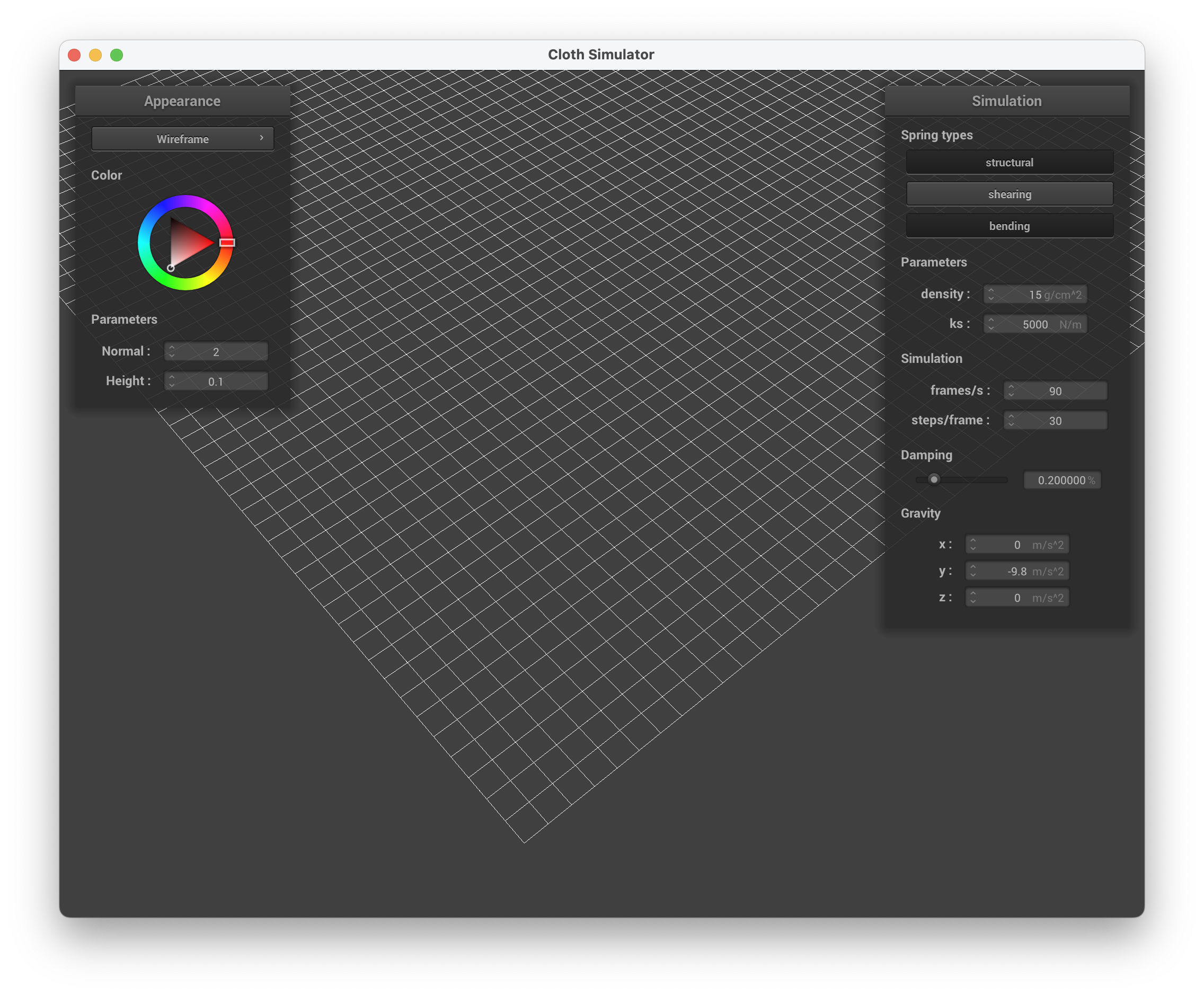Screen dimensions: 1204x996
Task: Toggle the shearing spring type button
Action: point(1009,194)
